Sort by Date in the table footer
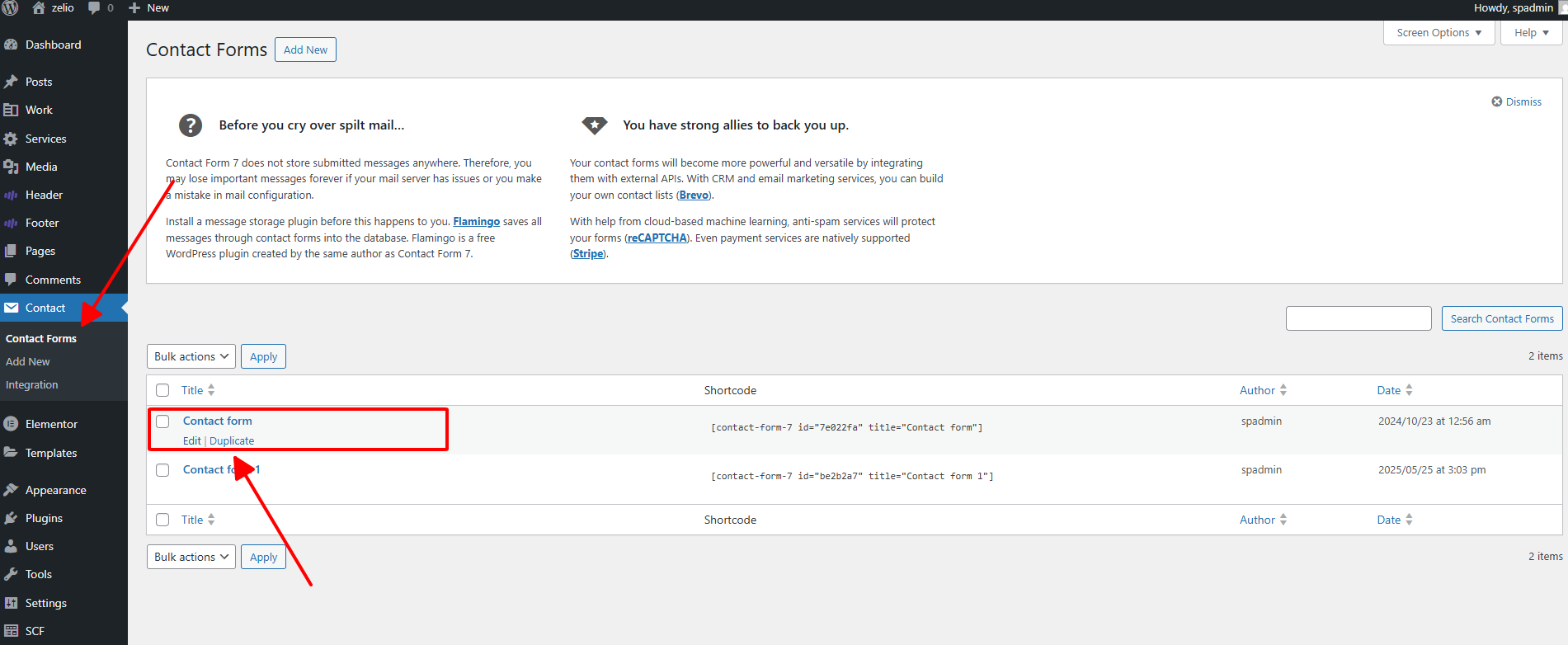 (x=1395, y=520)
